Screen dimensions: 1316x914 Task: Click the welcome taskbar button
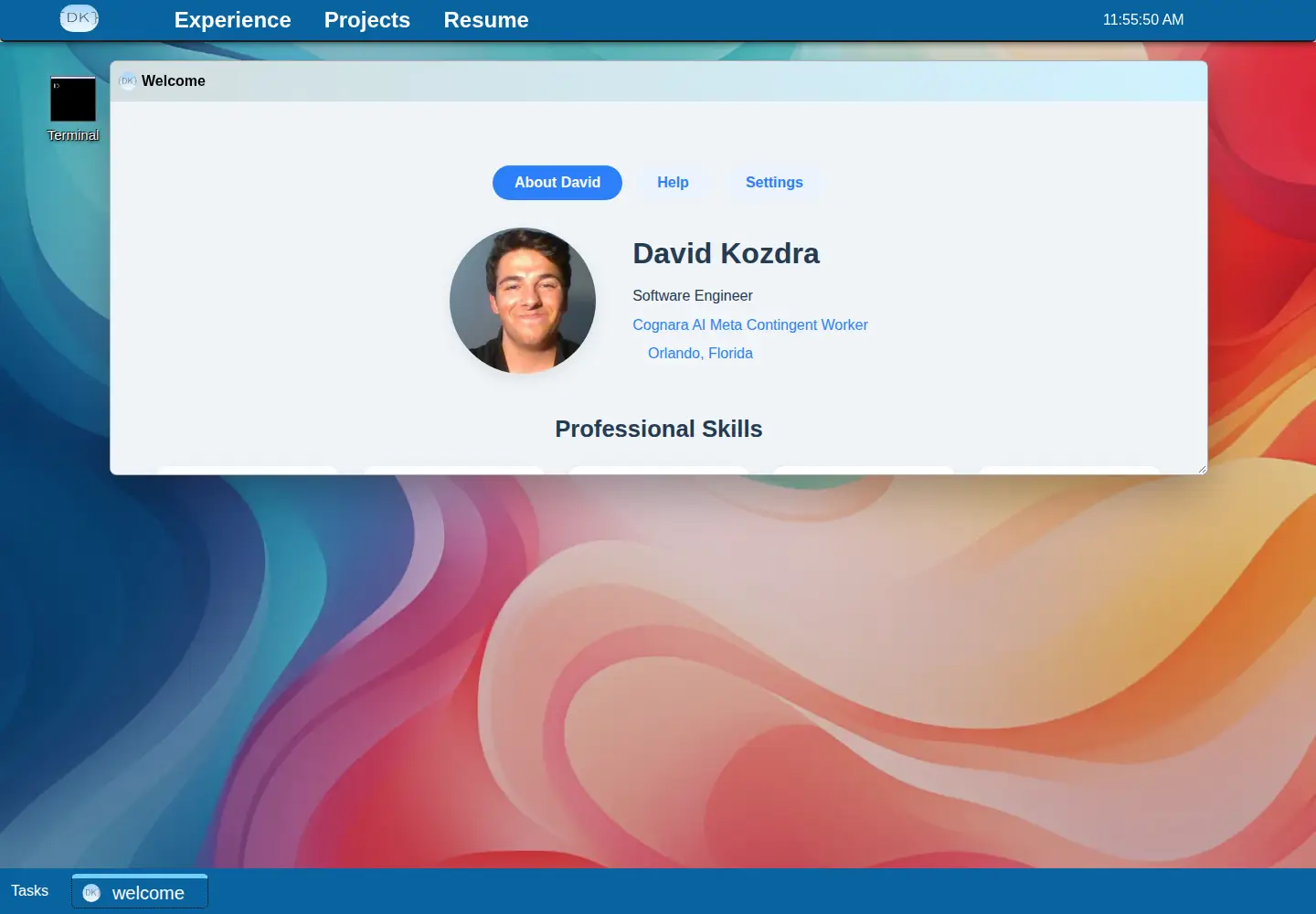[x=140, y=892]
